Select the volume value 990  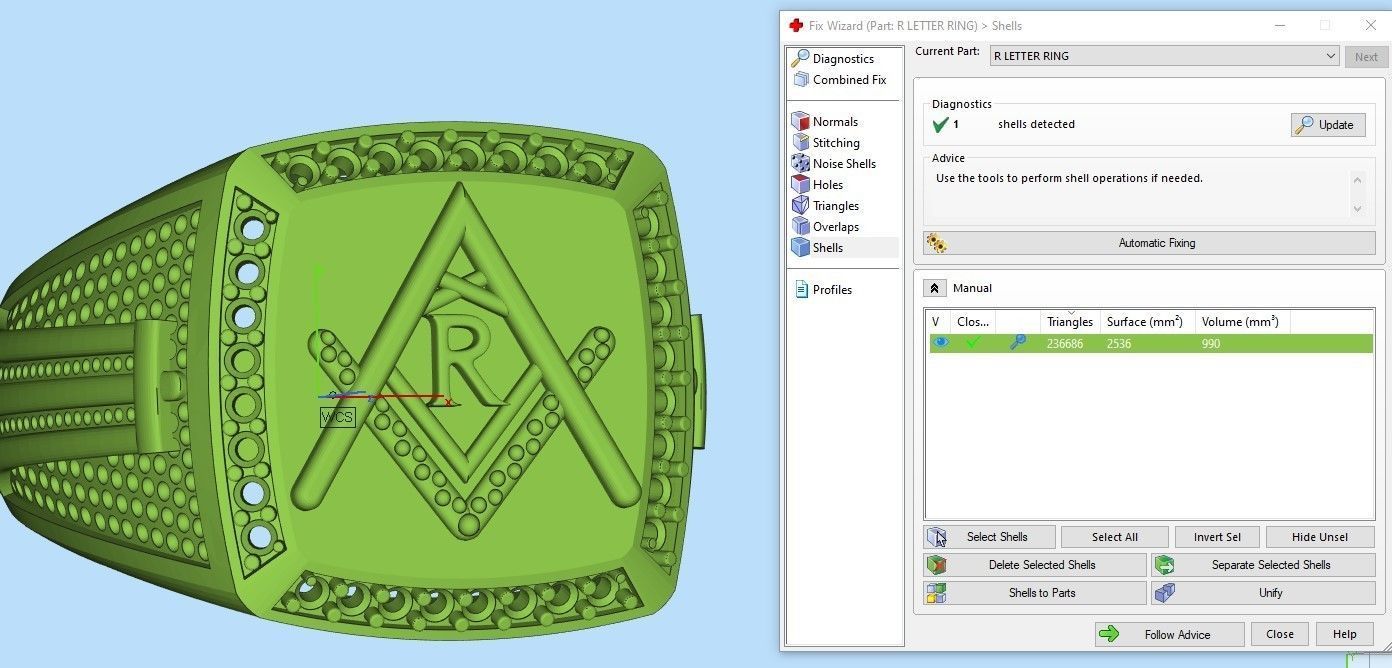pos(1211,344)
